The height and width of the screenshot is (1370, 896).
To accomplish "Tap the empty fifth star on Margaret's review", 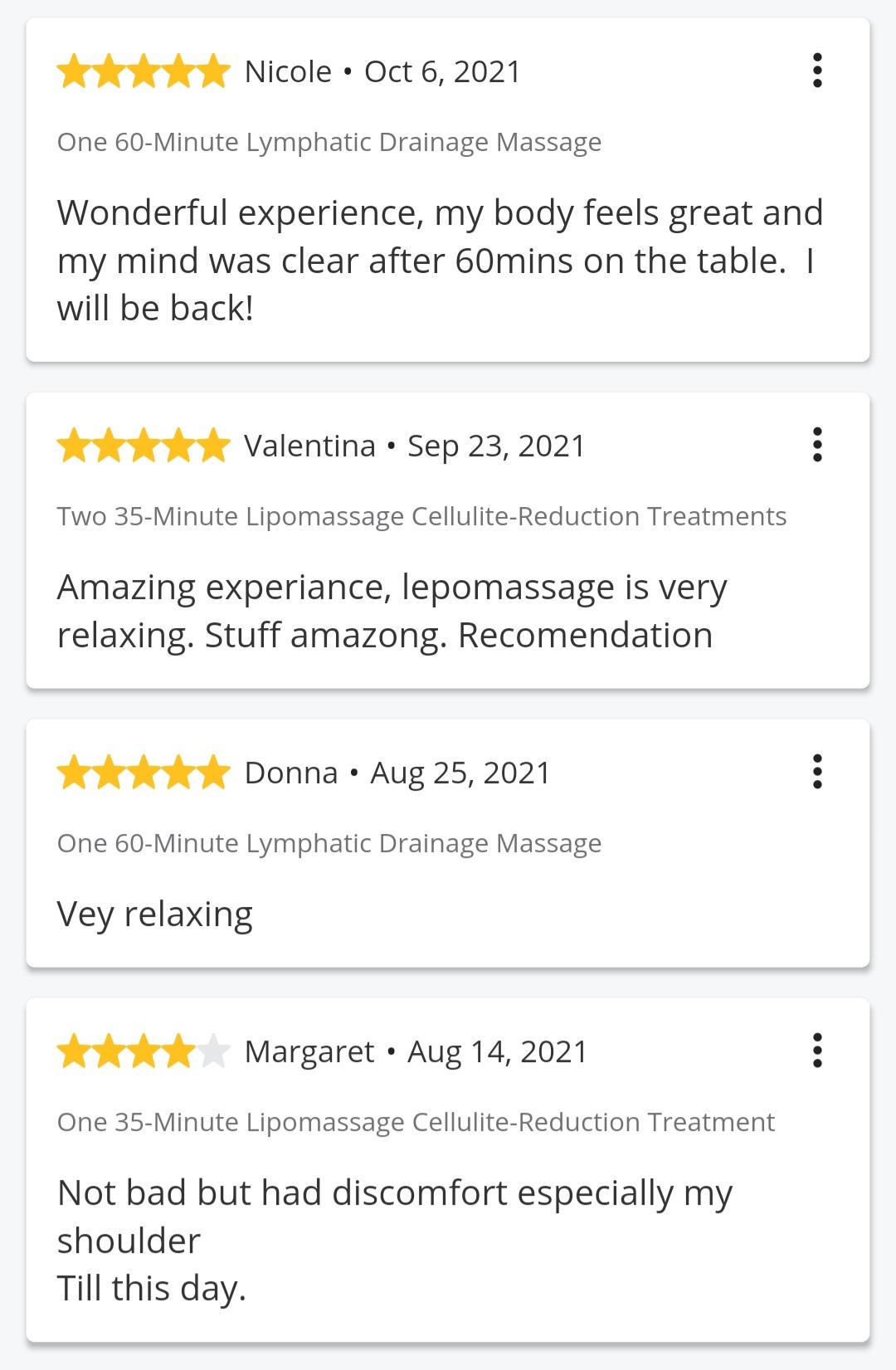I will [x=213, y=1051].
